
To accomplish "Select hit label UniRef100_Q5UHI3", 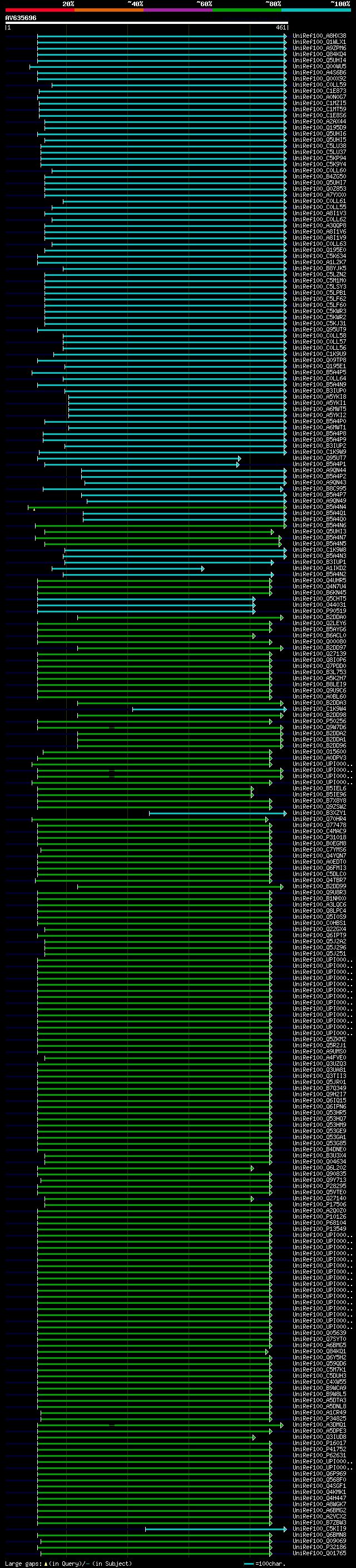I will pos(319,531).
